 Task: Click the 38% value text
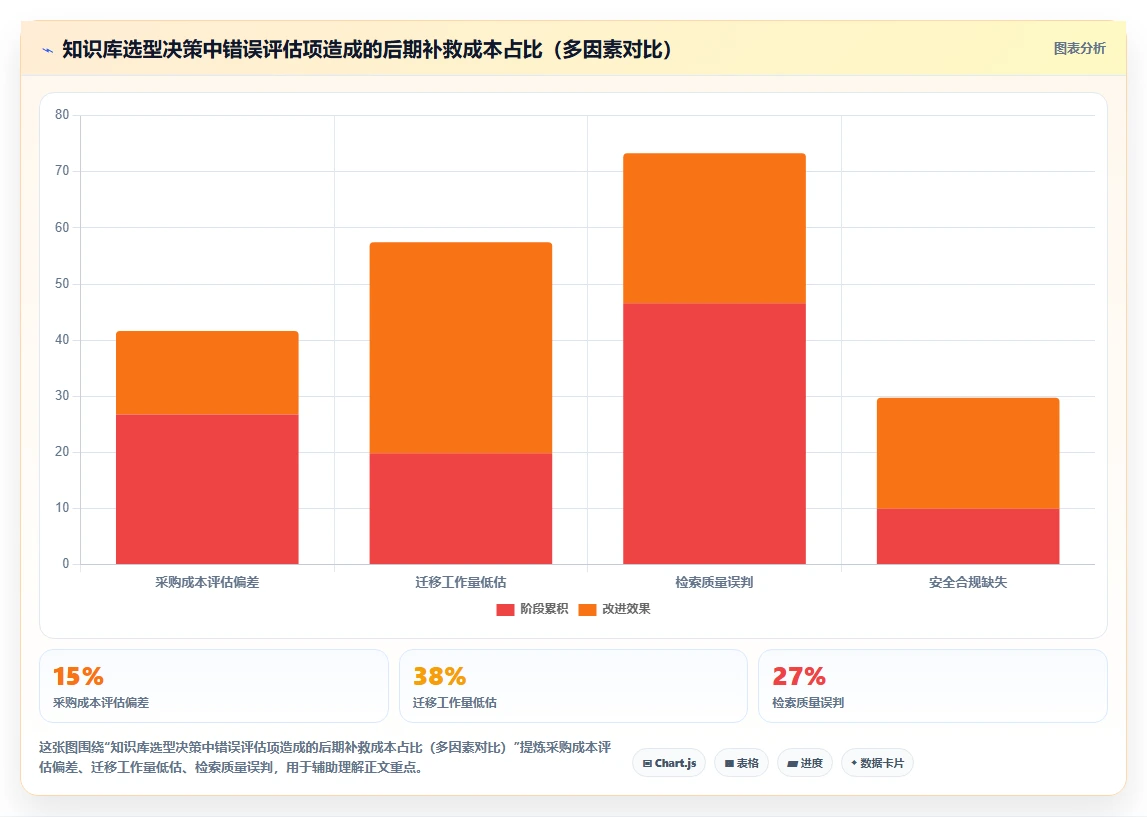point(440,676)
